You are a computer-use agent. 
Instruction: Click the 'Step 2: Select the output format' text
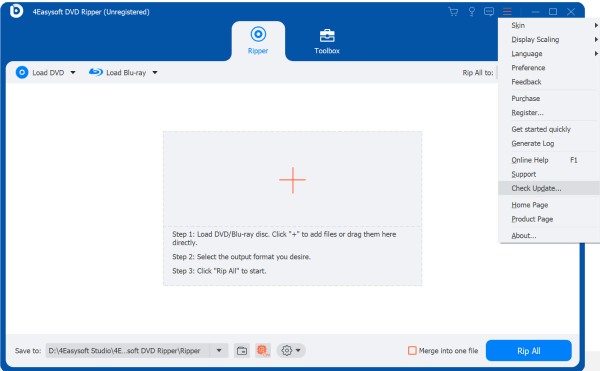241,257
